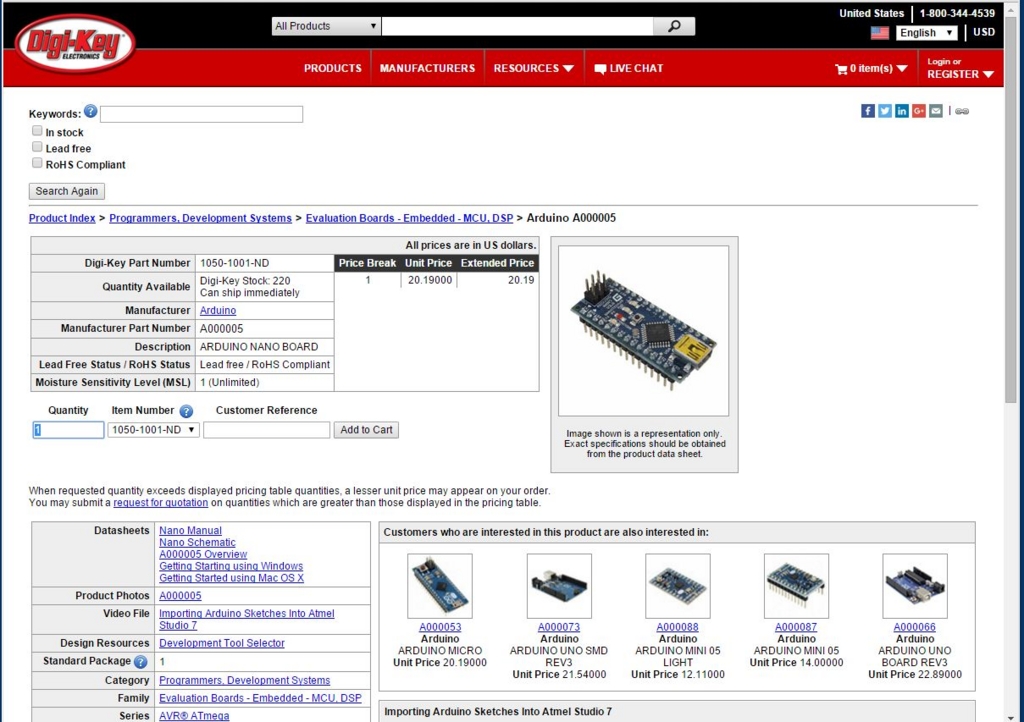The image size is (1024, 722).
Task: Click the Standard Package help icon
Action: tap(140, 662)
